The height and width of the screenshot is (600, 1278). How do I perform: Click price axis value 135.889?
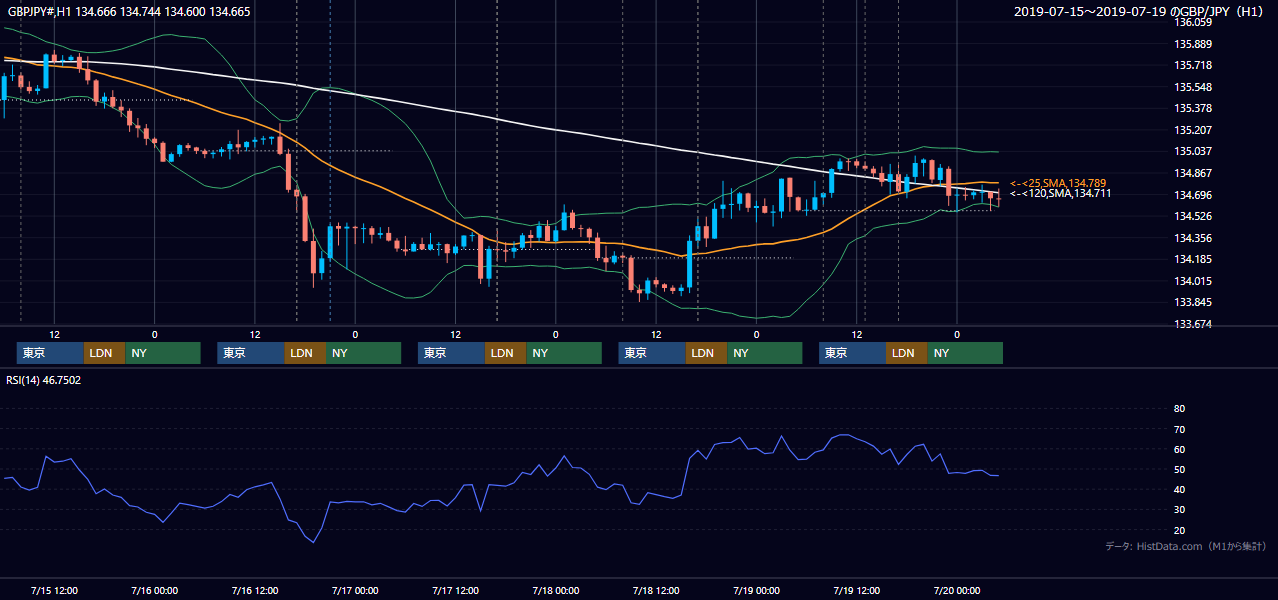pos(1193,44)
